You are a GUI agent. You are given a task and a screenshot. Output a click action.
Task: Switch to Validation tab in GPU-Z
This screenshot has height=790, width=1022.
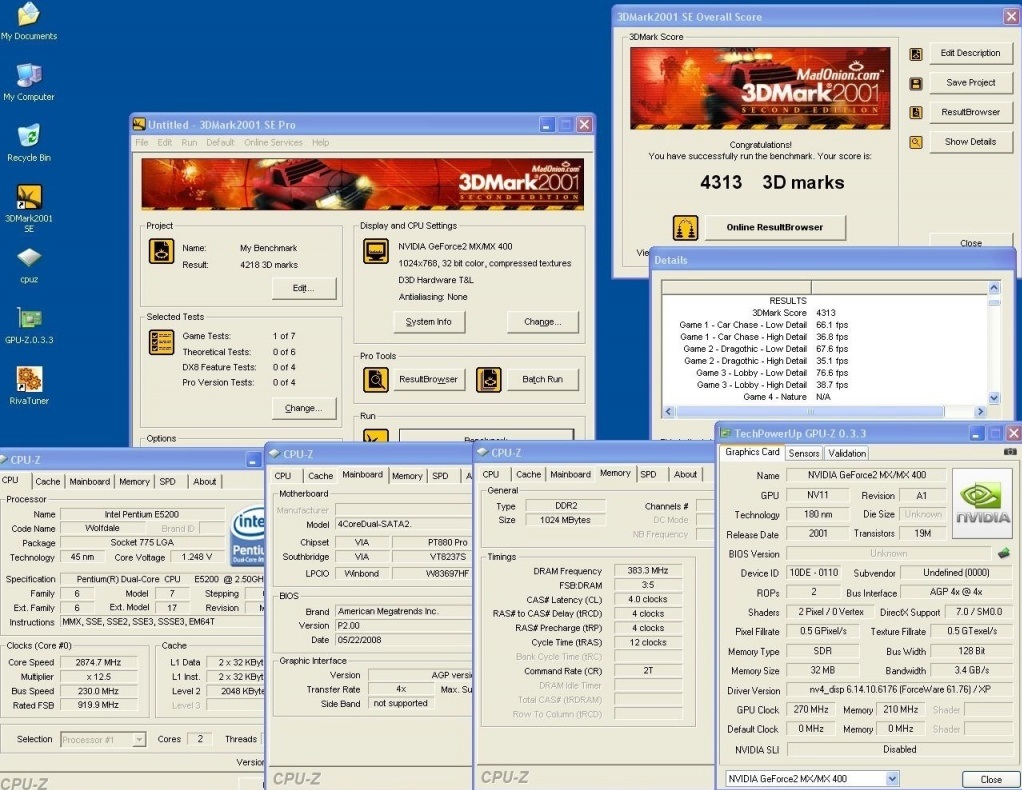coord(847,453)
